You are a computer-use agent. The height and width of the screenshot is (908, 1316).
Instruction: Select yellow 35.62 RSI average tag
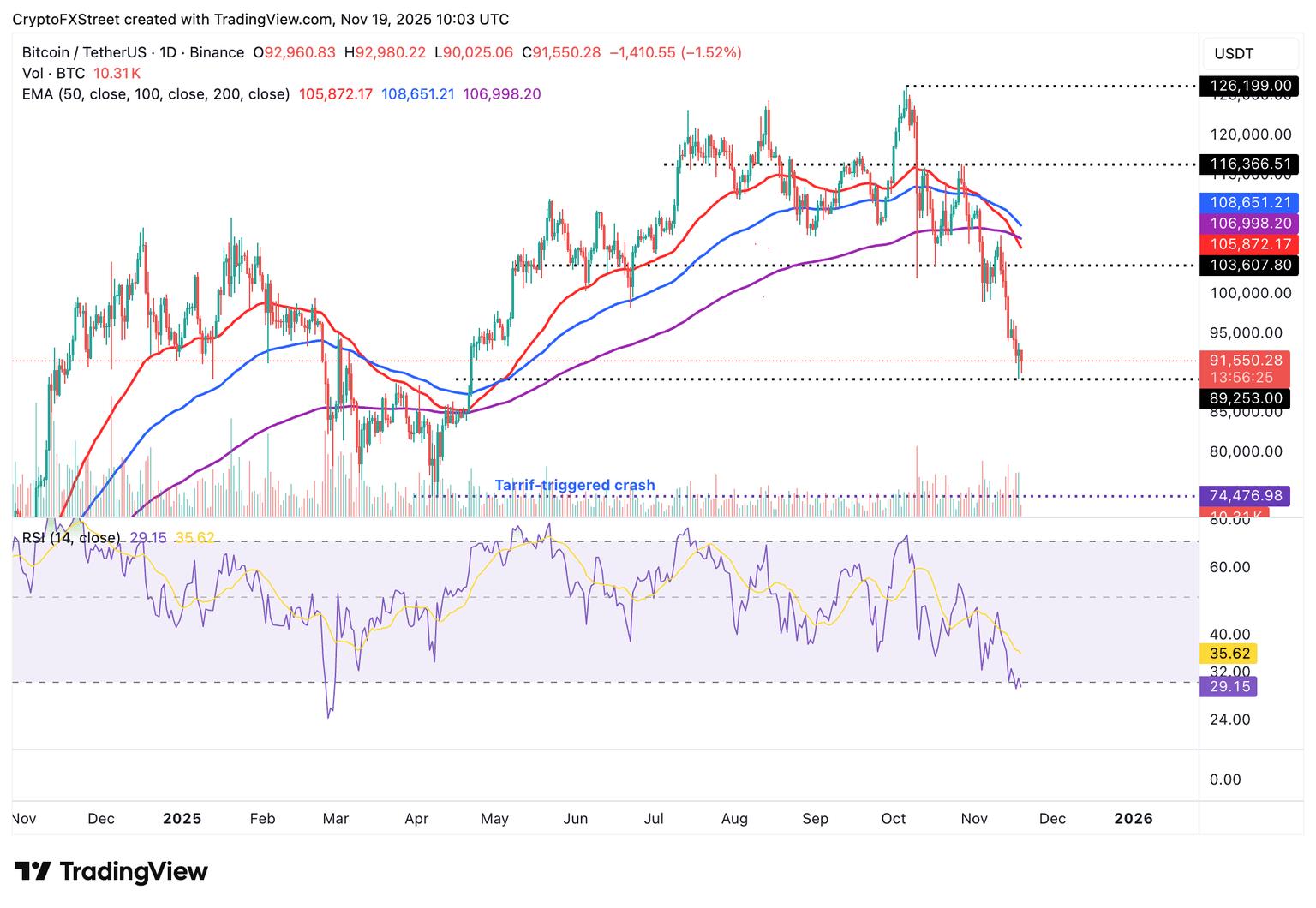[1230, 654]
